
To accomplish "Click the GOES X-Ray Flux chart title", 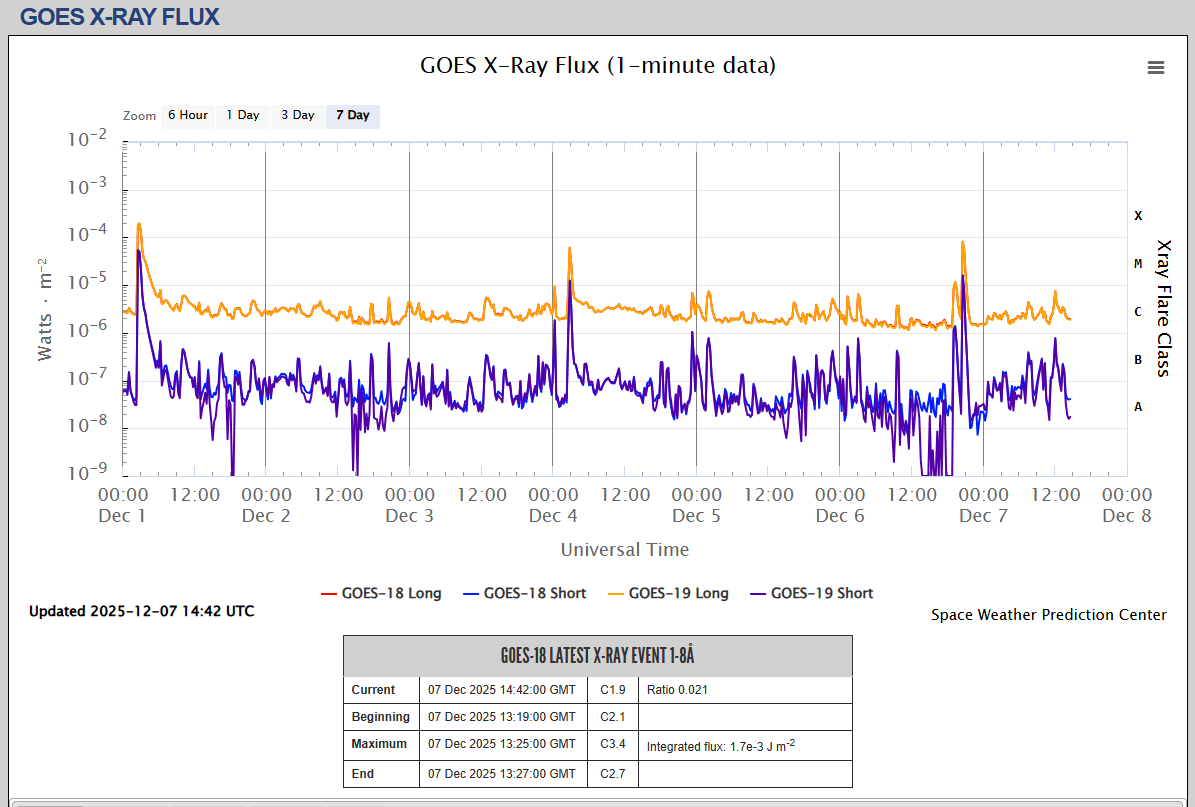I will click(x=597, y=66).
